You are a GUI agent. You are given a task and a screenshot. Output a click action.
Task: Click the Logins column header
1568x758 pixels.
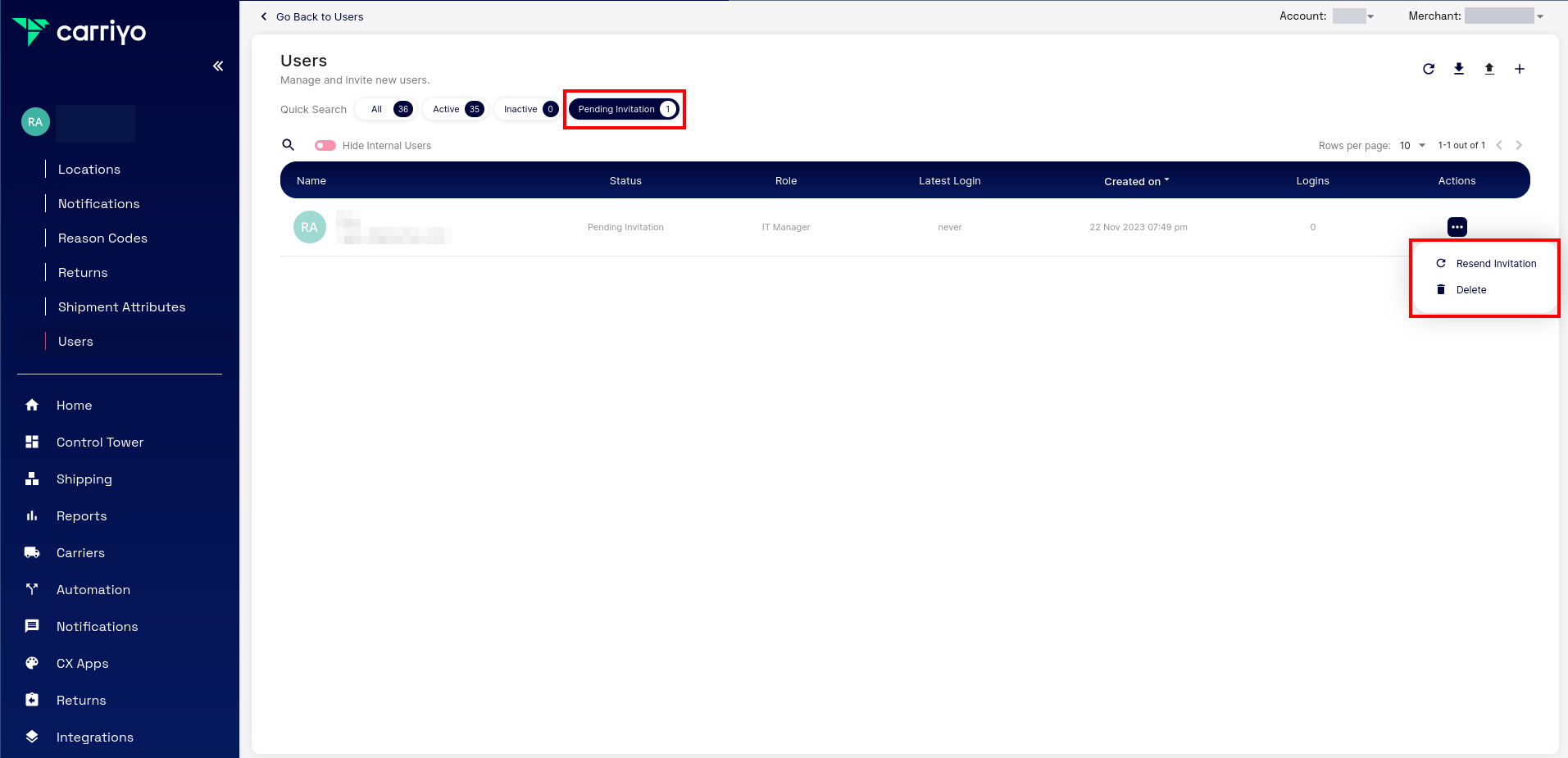1313,181
